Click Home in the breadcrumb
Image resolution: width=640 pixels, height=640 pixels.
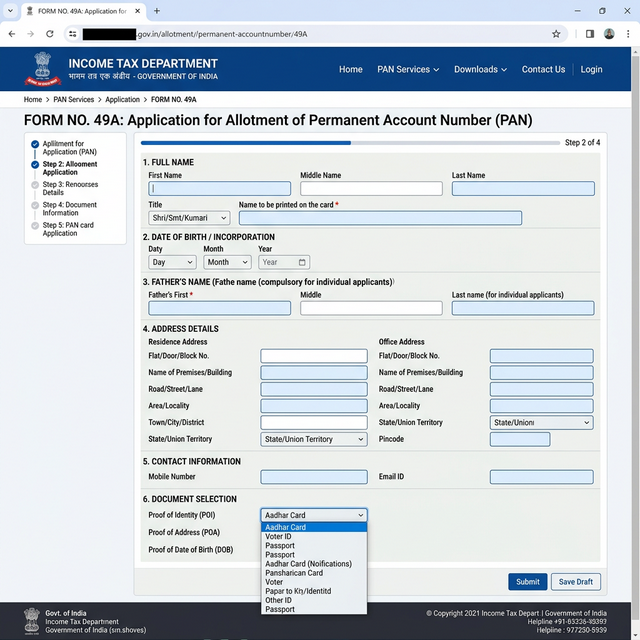point(33,100)
